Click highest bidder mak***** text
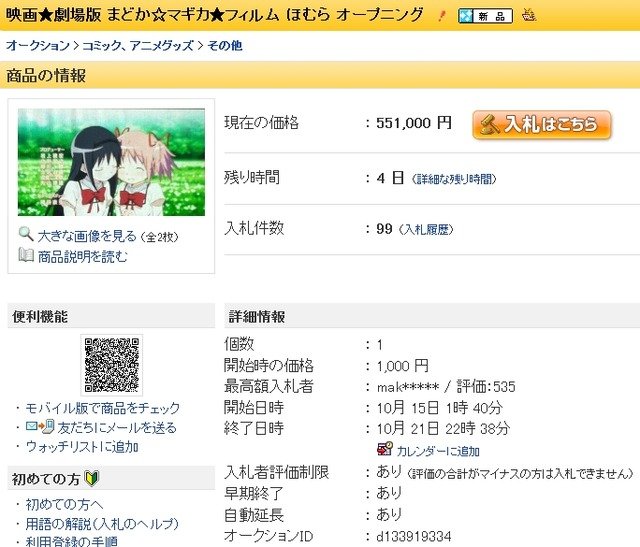 408,387
